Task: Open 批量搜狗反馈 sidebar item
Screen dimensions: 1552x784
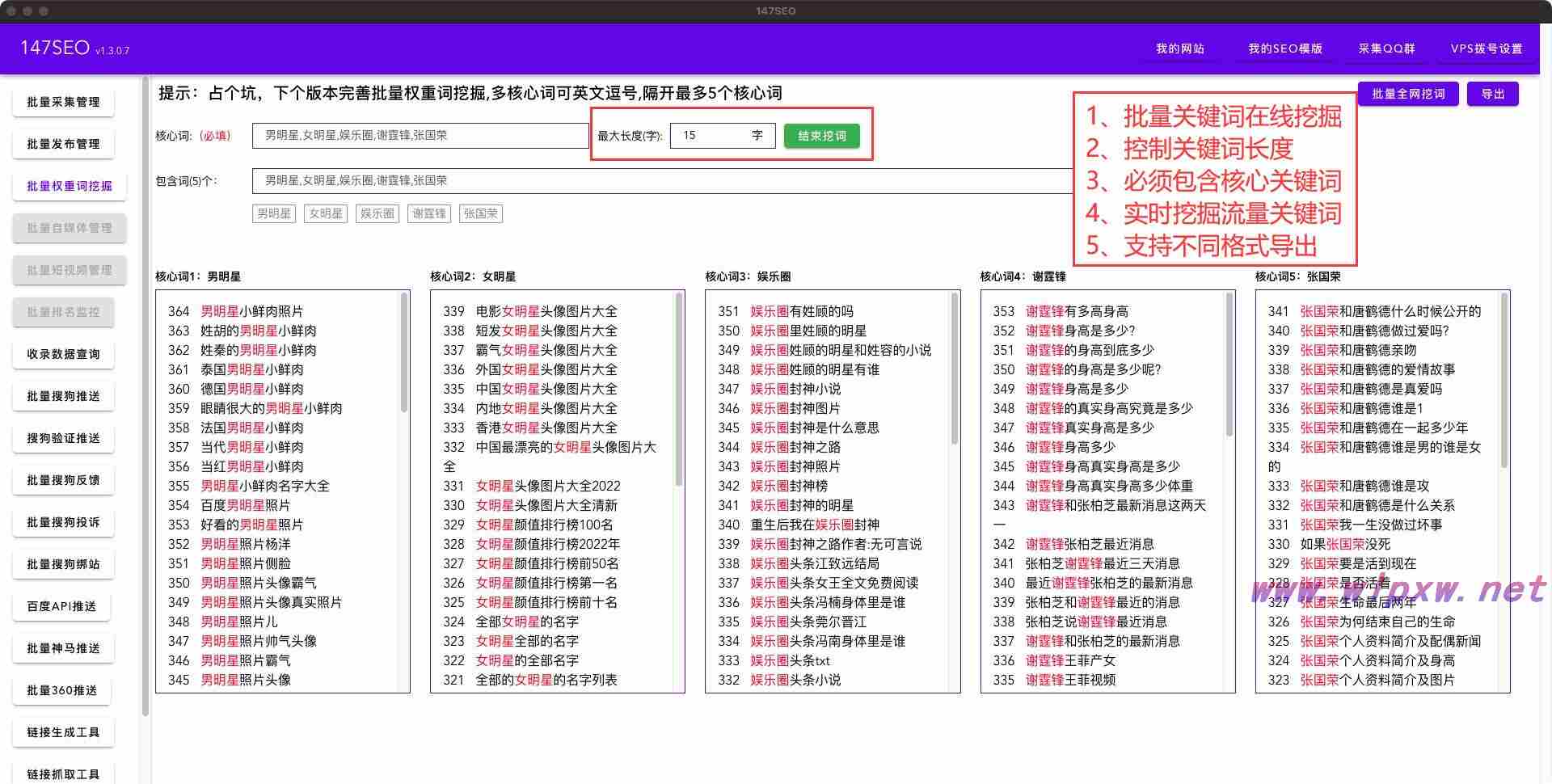Action: click(x=63, y=480)
